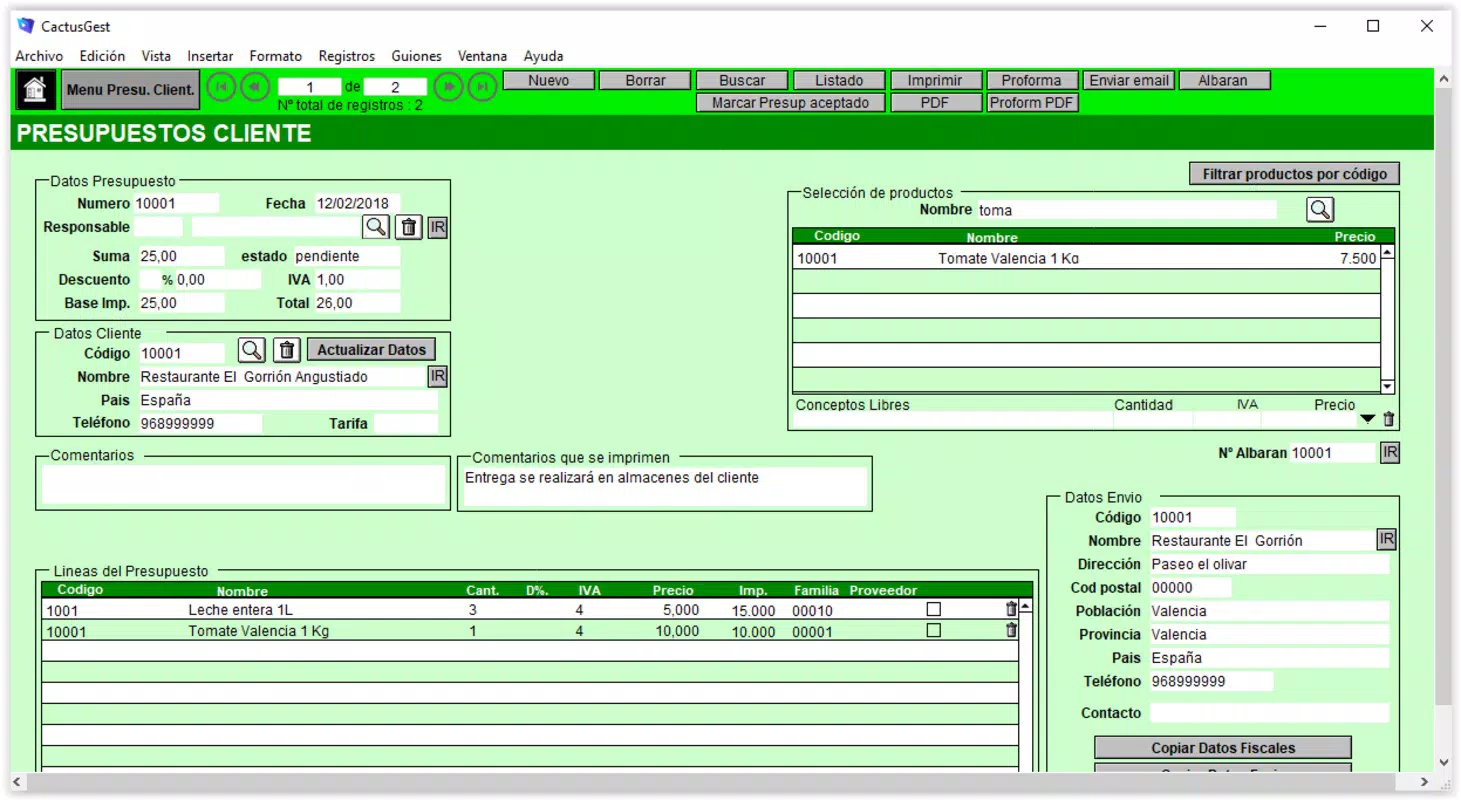Select Tomate Valencia 1 Kg product row
Image resolution: width=1461 pixels, height=800 pixels.
pos(1086,258)
